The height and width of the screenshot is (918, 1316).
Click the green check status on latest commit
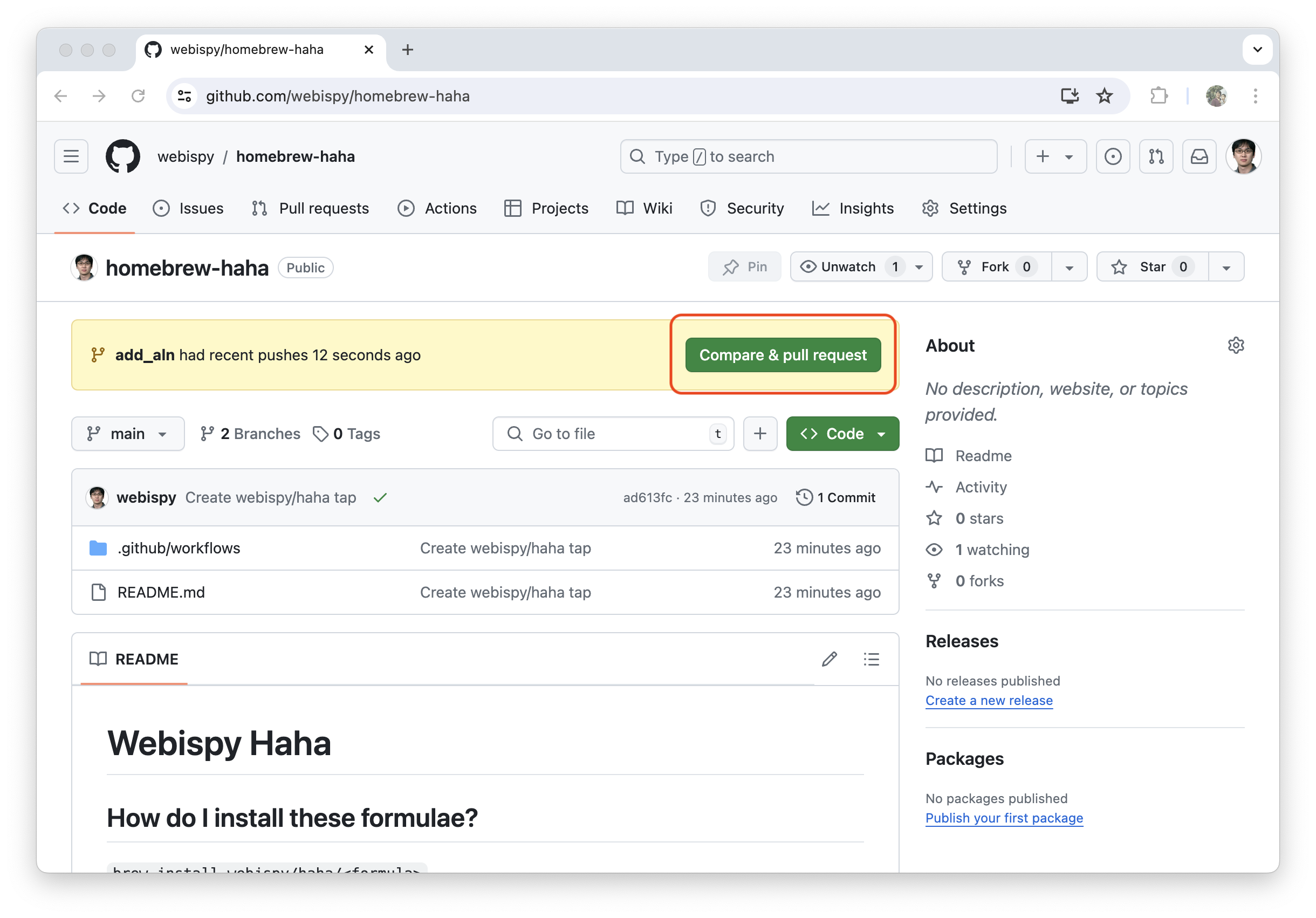pos(380,497)
